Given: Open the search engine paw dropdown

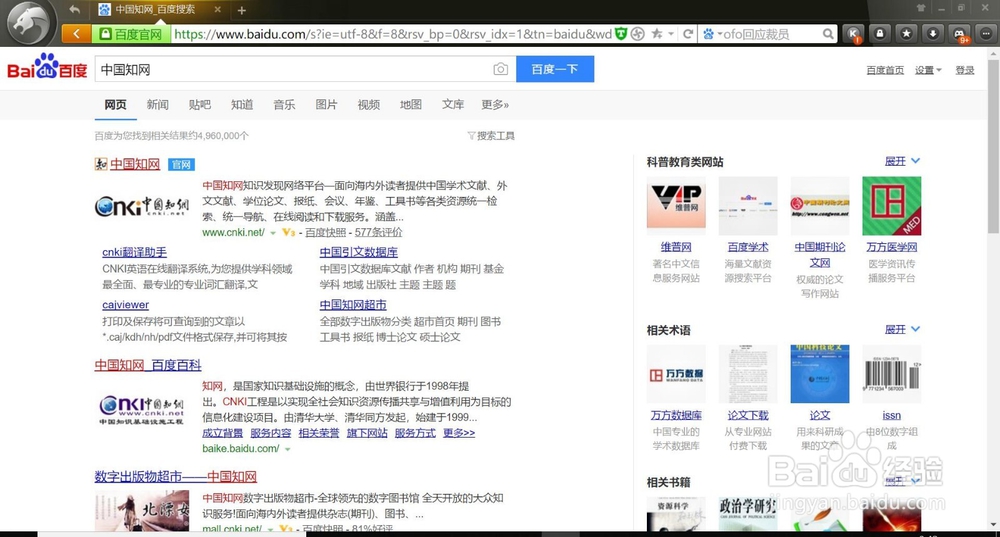Looking at the screenshot, I should coord(711,34).
